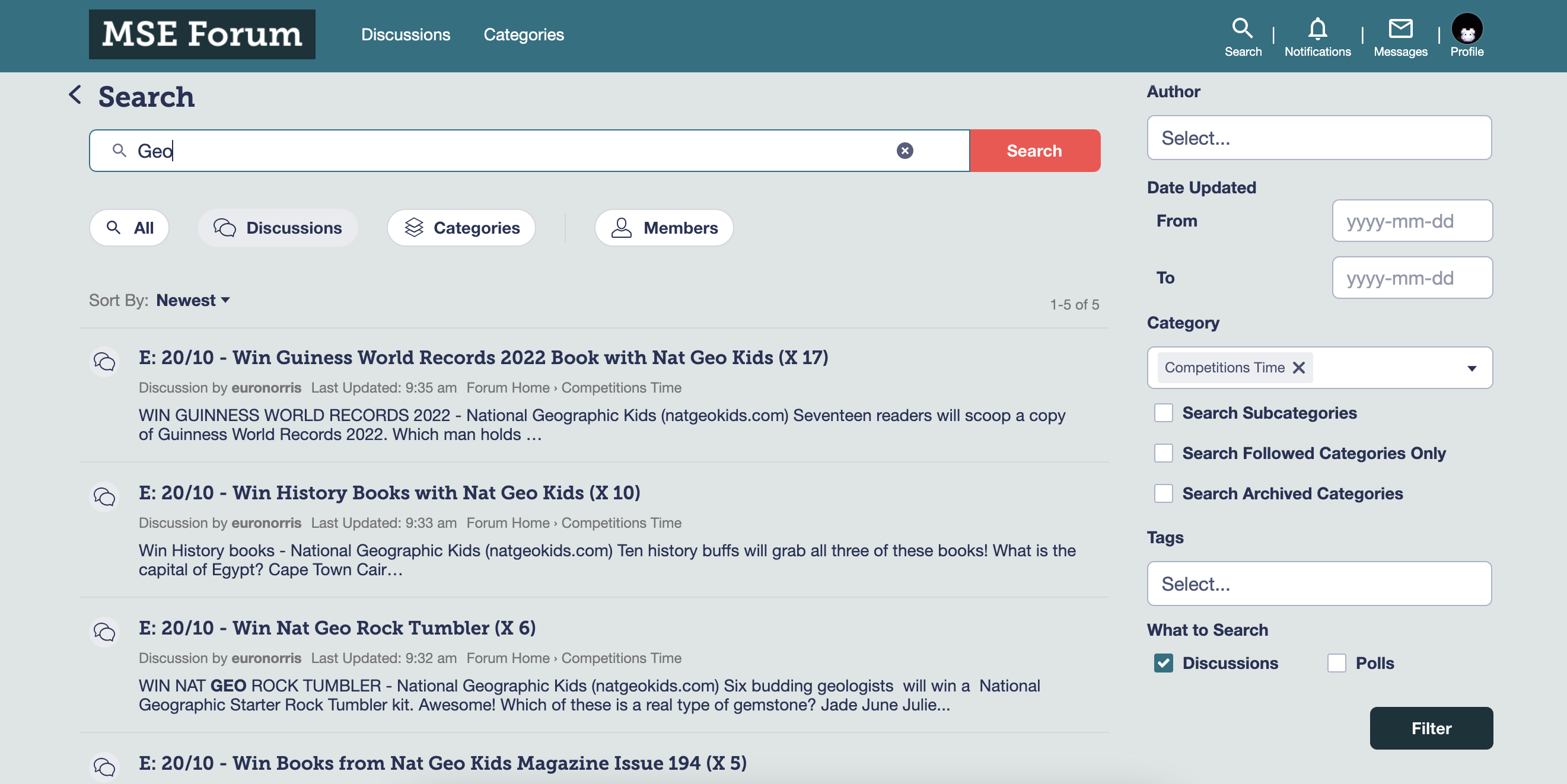1567x784 pixels.
Task: Uncheck the Discussions checkbox under What to Search
Action: (x=1163, y=663)
